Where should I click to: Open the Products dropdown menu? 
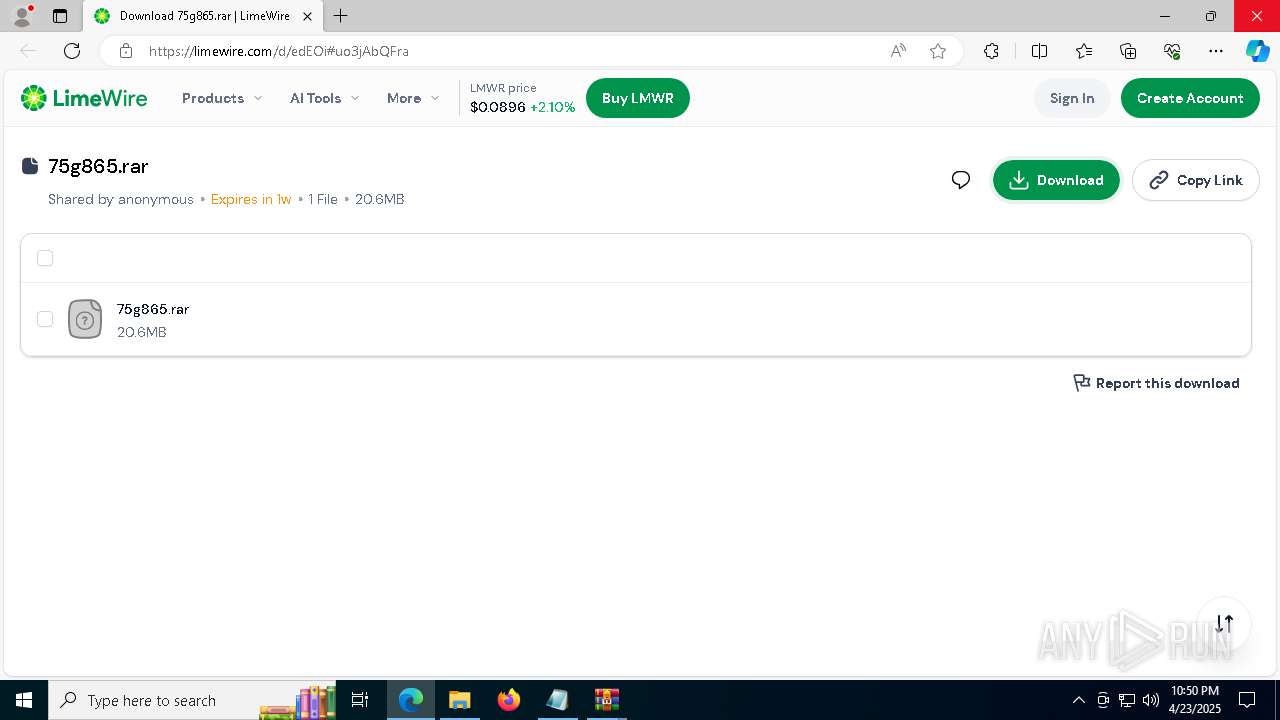pos(222,98)
